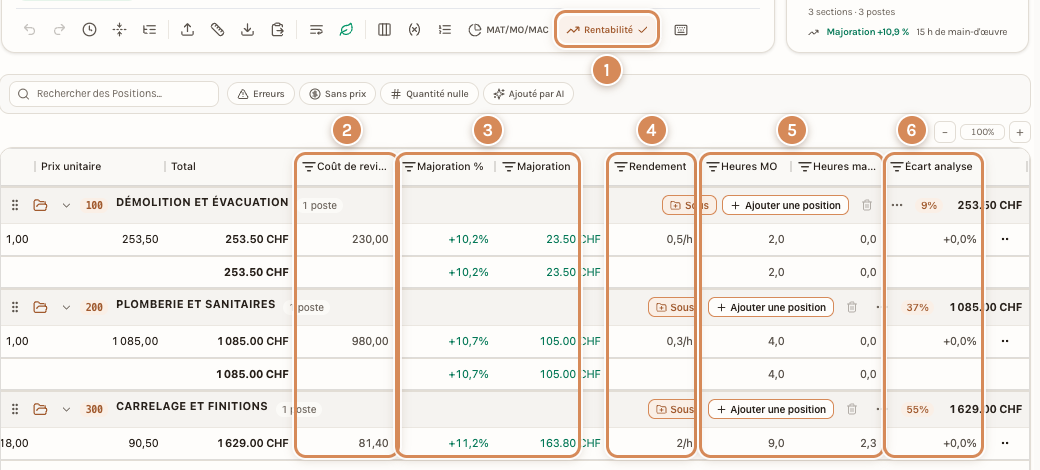The height and width of the screenshot is (470, 1040).
Task: Click the 55% badge in section 300
Action: [917, 409]
